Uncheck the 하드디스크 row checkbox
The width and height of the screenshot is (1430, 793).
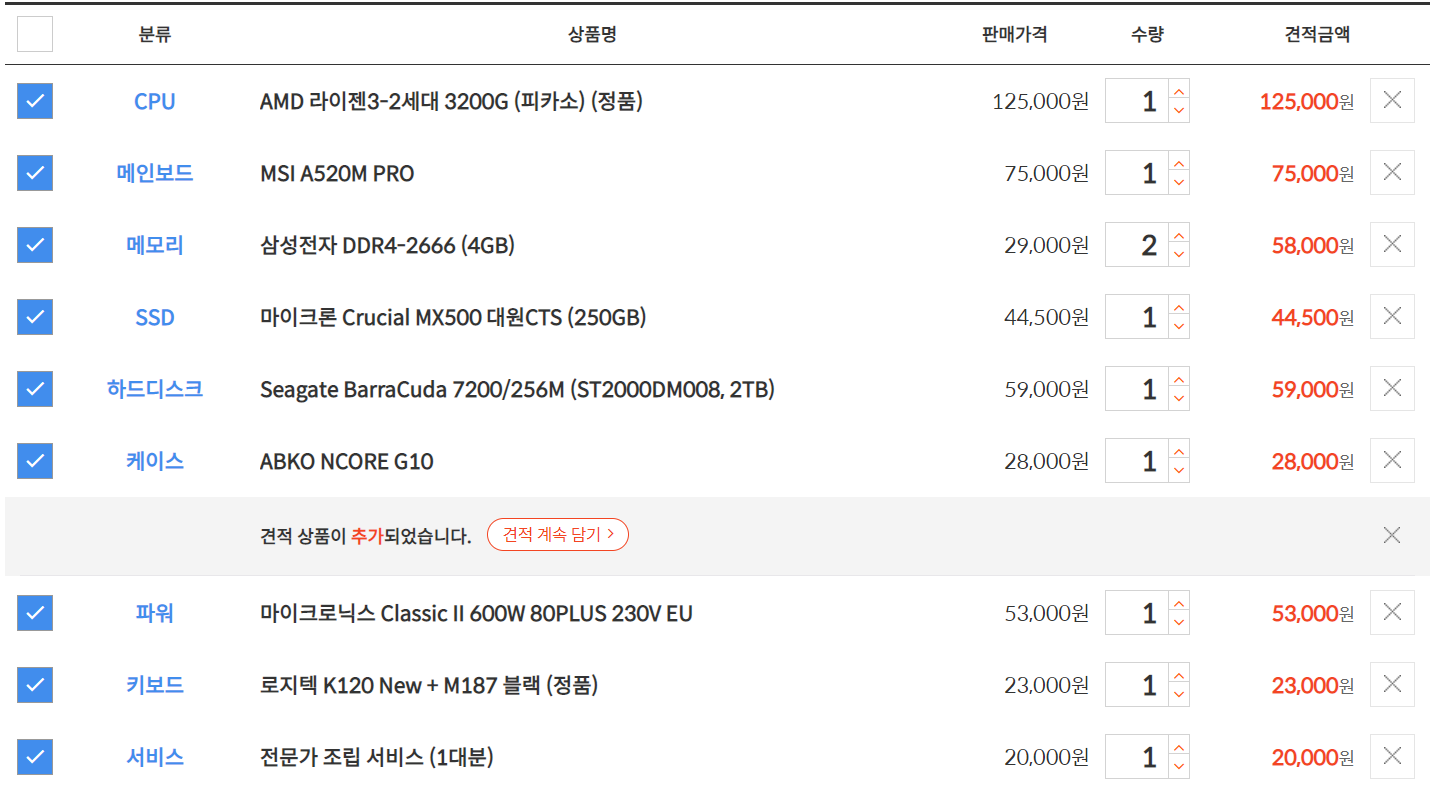[x=35, y=389]
